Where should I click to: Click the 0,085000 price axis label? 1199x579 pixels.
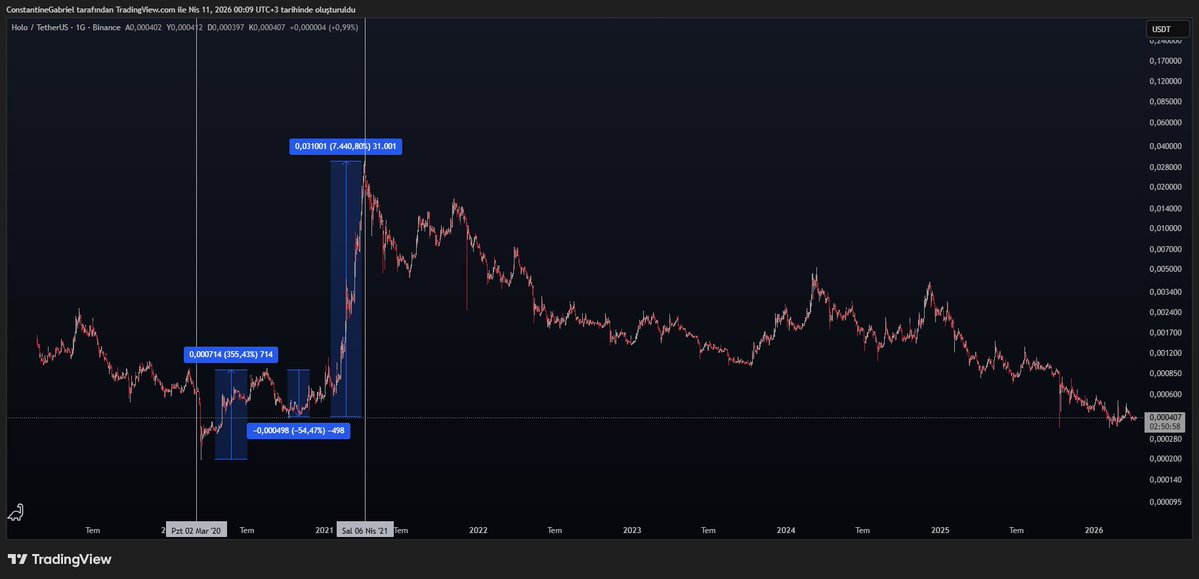coord(1167,102)
